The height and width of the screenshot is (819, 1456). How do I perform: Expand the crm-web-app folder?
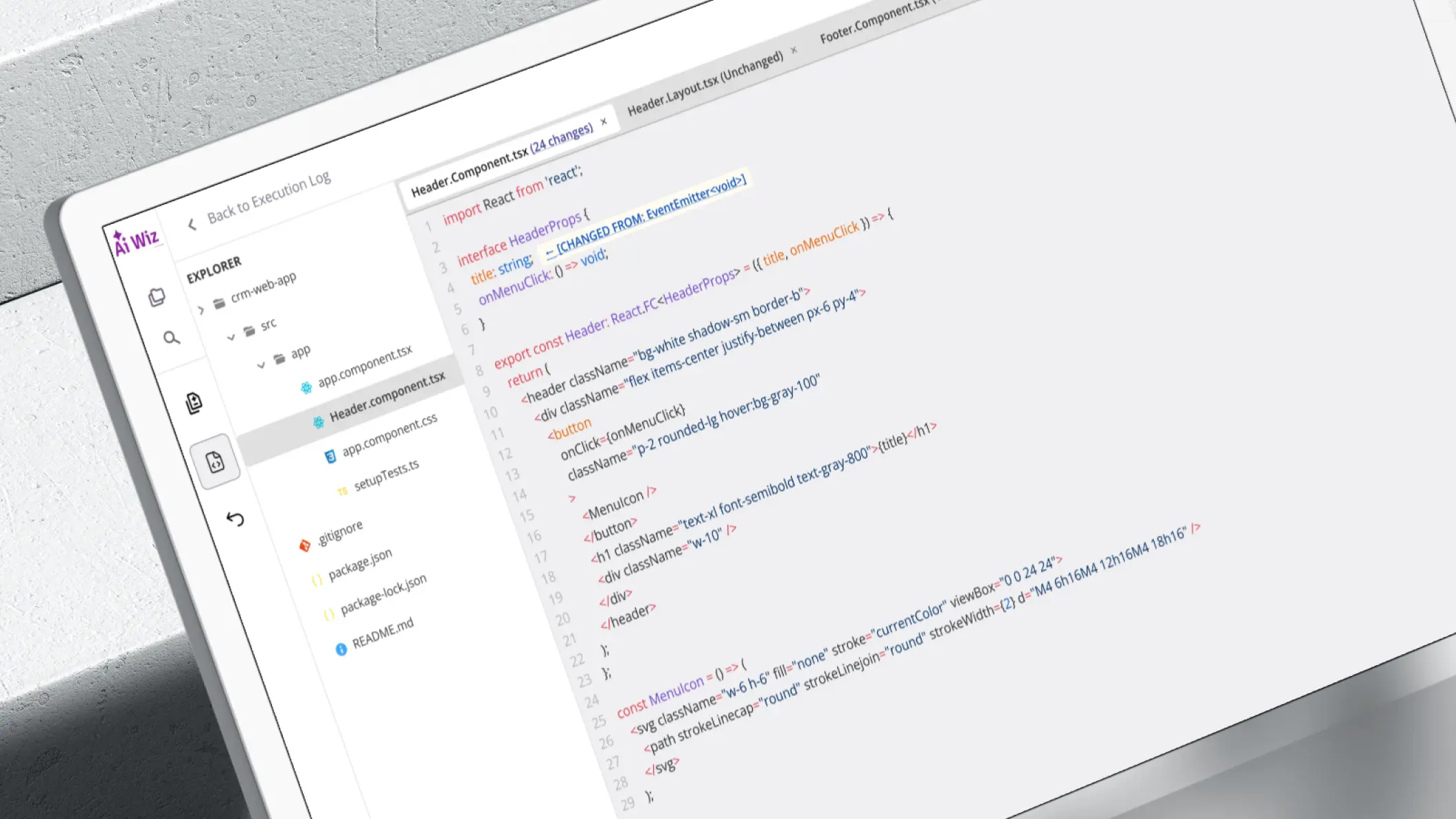click(x=201, y=310)
